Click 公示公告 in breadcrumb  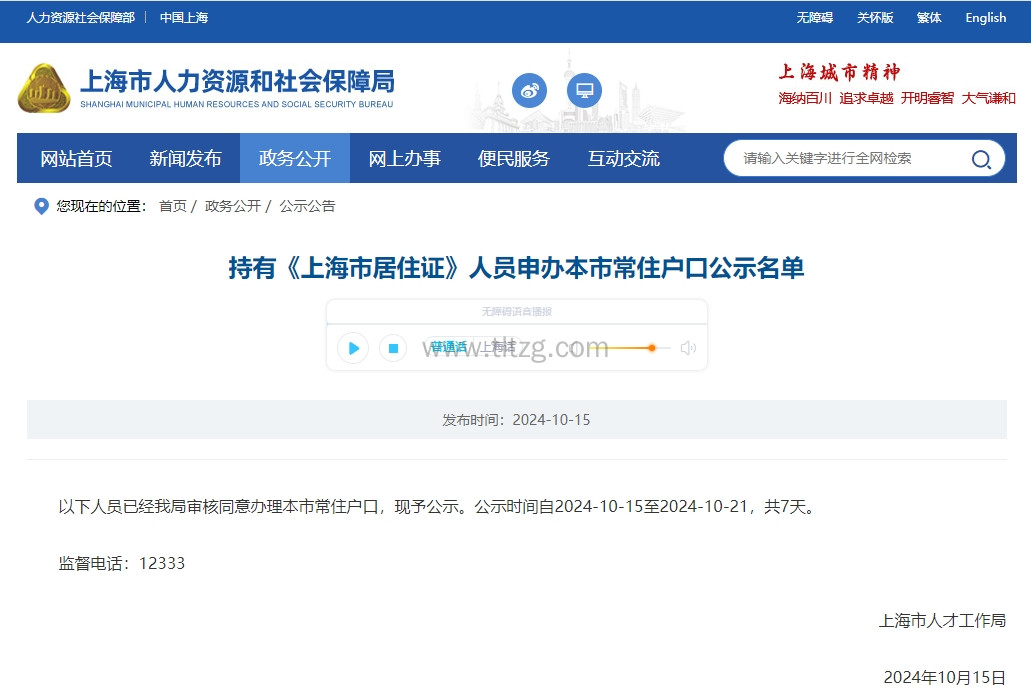pyautogui.click(x=307, y=206)
